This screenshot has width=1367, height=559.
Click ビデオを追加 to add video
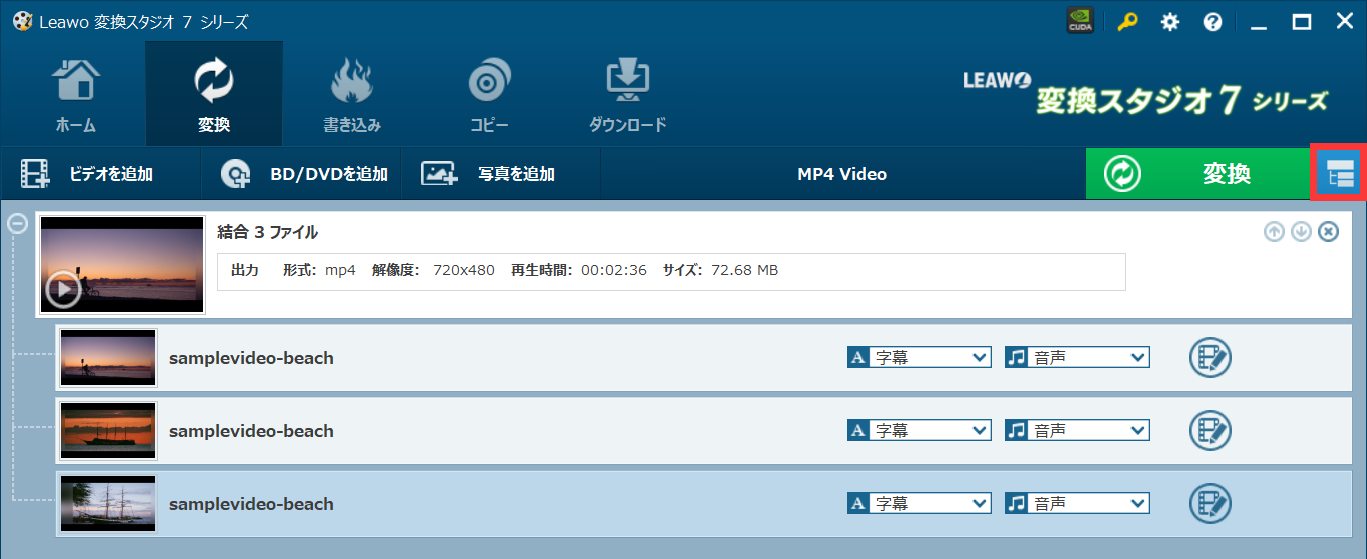(100, 174)
